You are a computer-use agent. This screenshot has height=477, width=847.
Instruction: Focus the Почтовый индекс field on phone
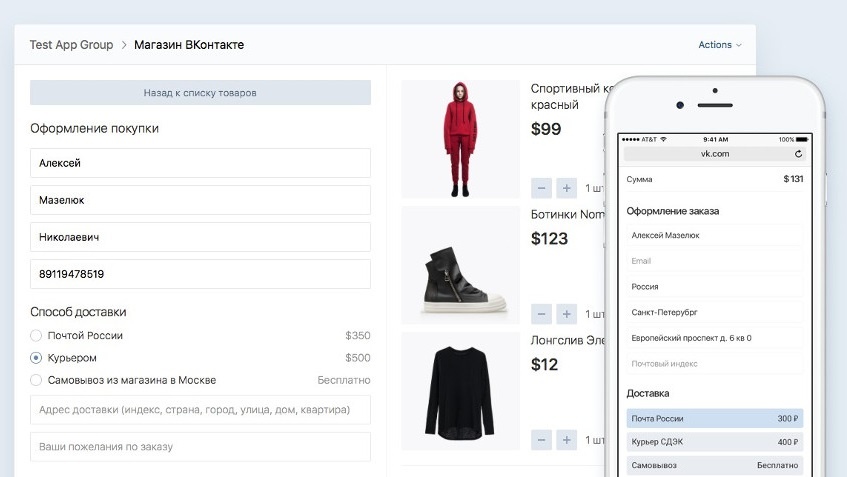point(715,364)
